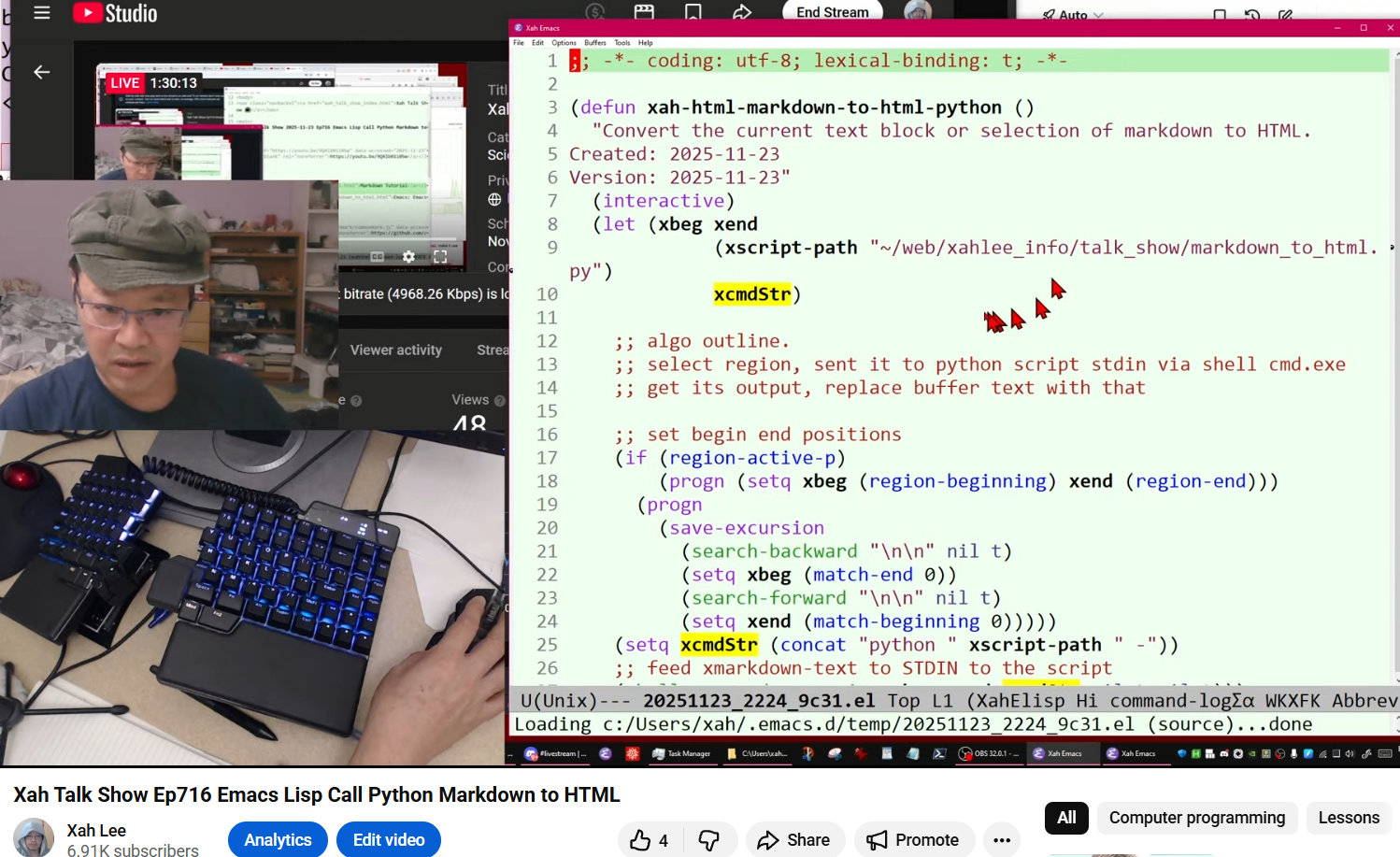This screenshot has height=857, width=1400.
Task: Open the clapperboard clip icon in Studio header
Action: [644, 12]
